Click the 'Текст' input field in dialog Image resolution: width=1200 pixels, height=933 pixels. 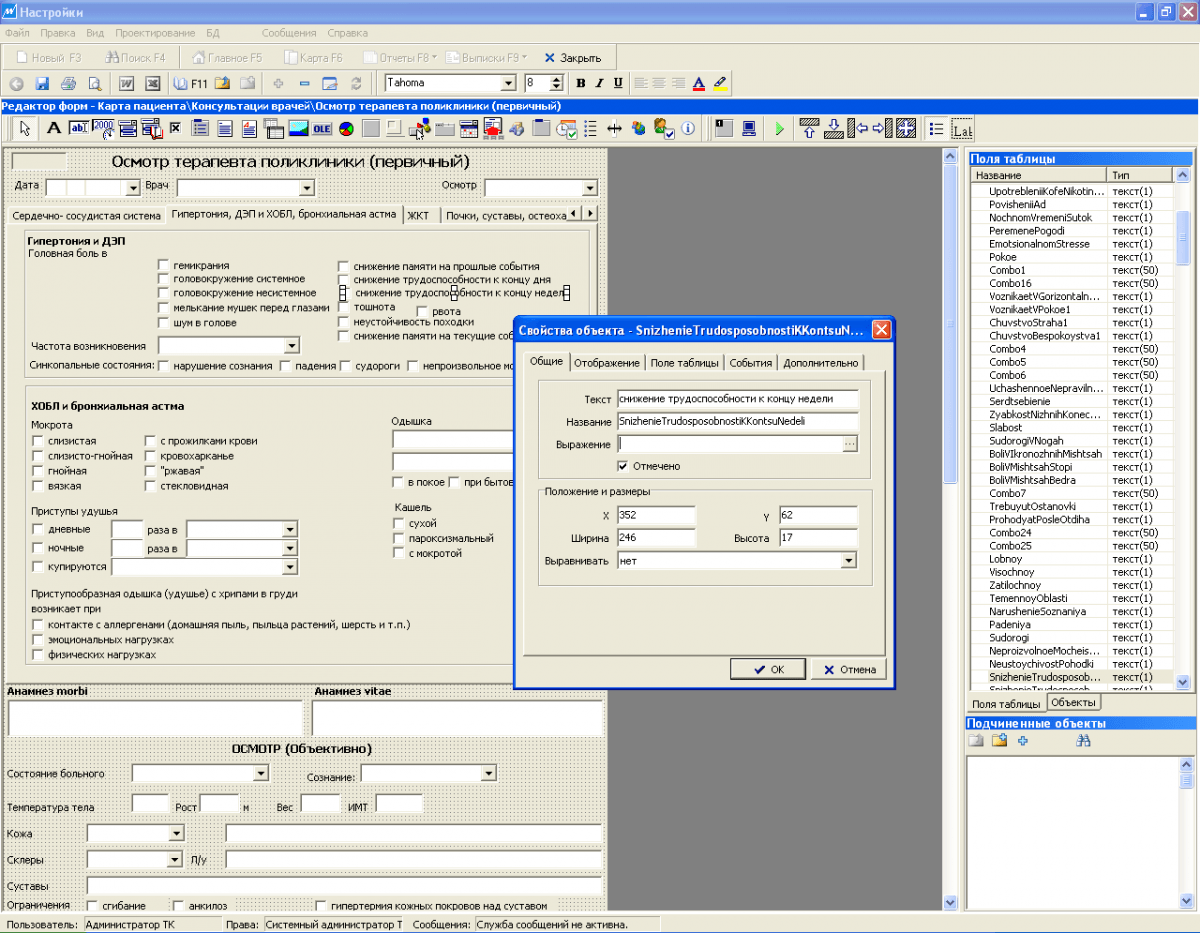tap(737, 399)
